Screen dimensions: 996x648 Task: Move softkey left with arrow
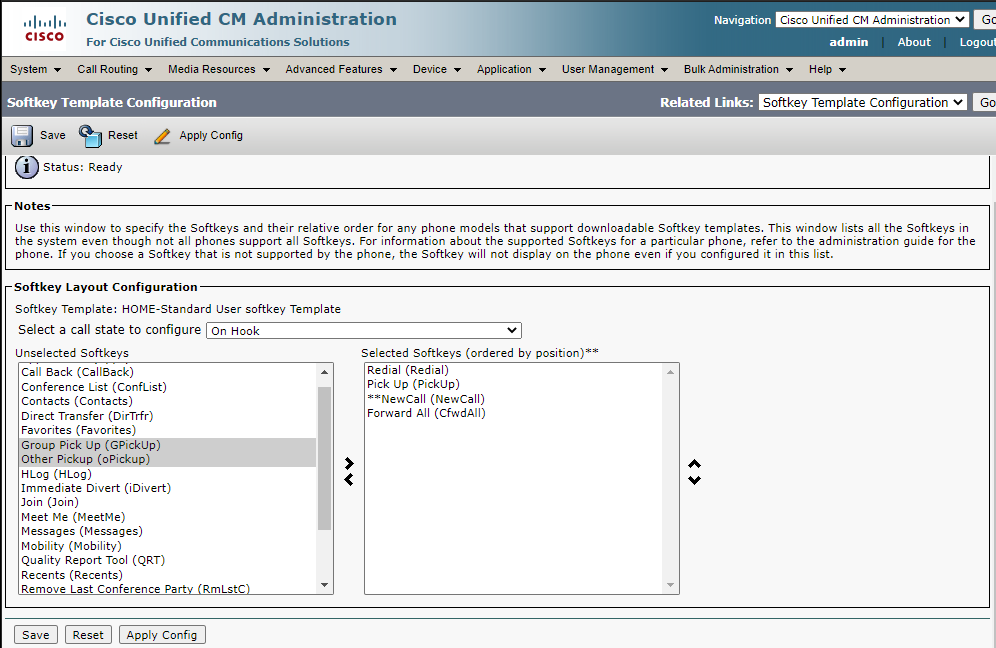point(349,480)
